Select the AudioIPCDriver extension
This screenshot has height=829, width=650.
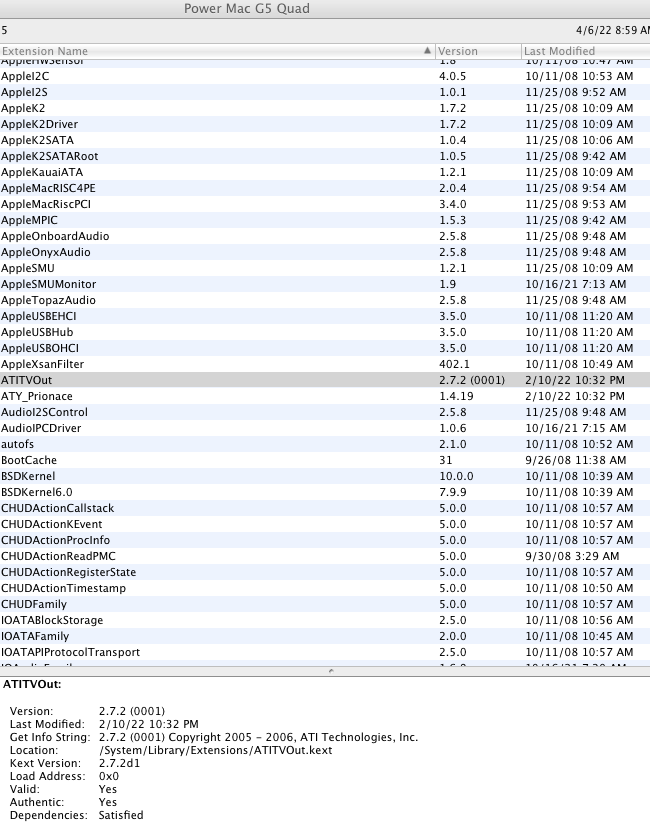pos(325,428)
